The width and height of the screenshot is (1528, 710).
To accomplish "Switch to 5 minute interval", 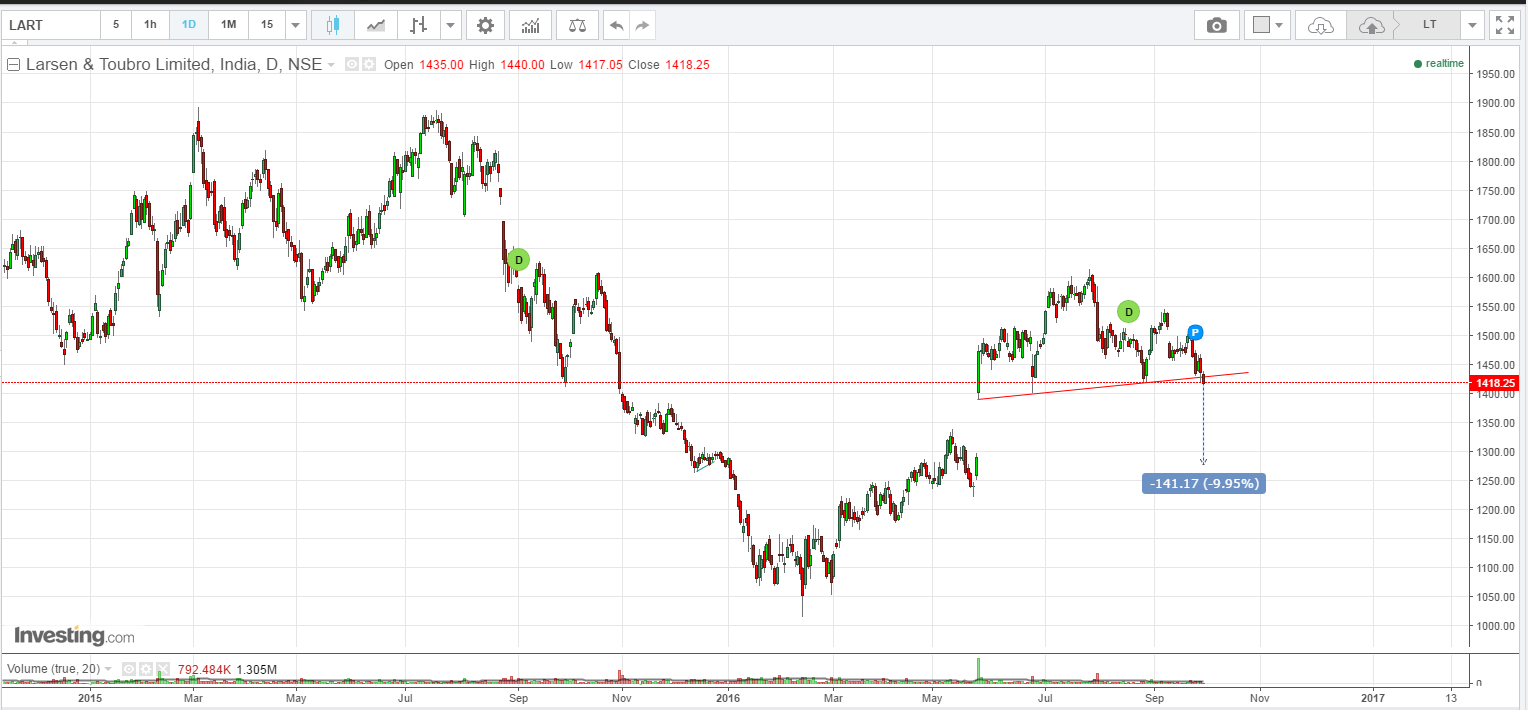I will point(116,25).
